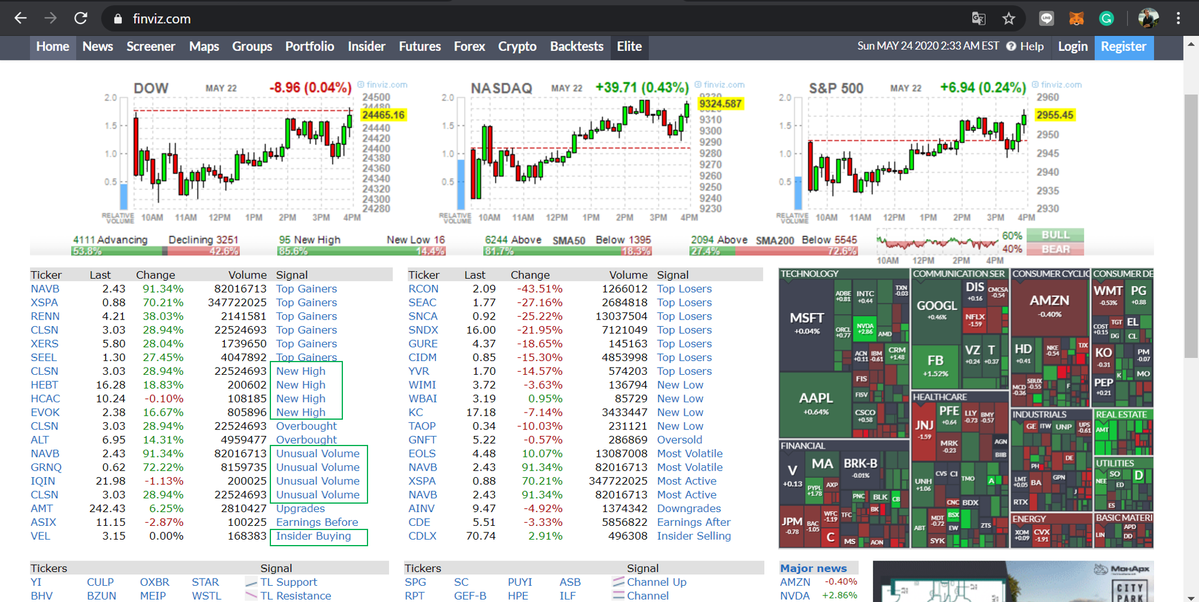Image resolution: width=1199 pixels, height=602 pixels.
Task: Click the Help question mark icon
Action: [x=1011, y=47]
